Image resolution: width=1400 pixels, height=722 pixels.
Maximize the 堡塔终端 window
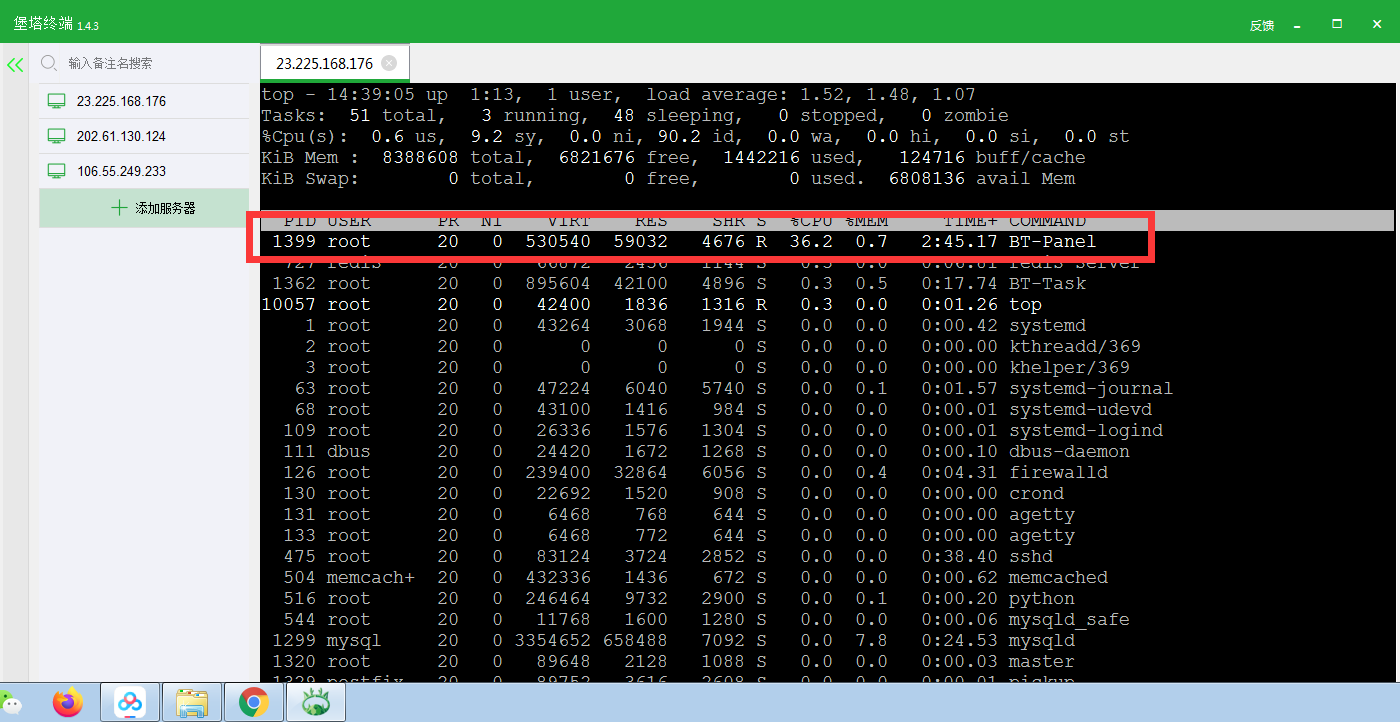pyautogui.click(x=1337, y=23)
